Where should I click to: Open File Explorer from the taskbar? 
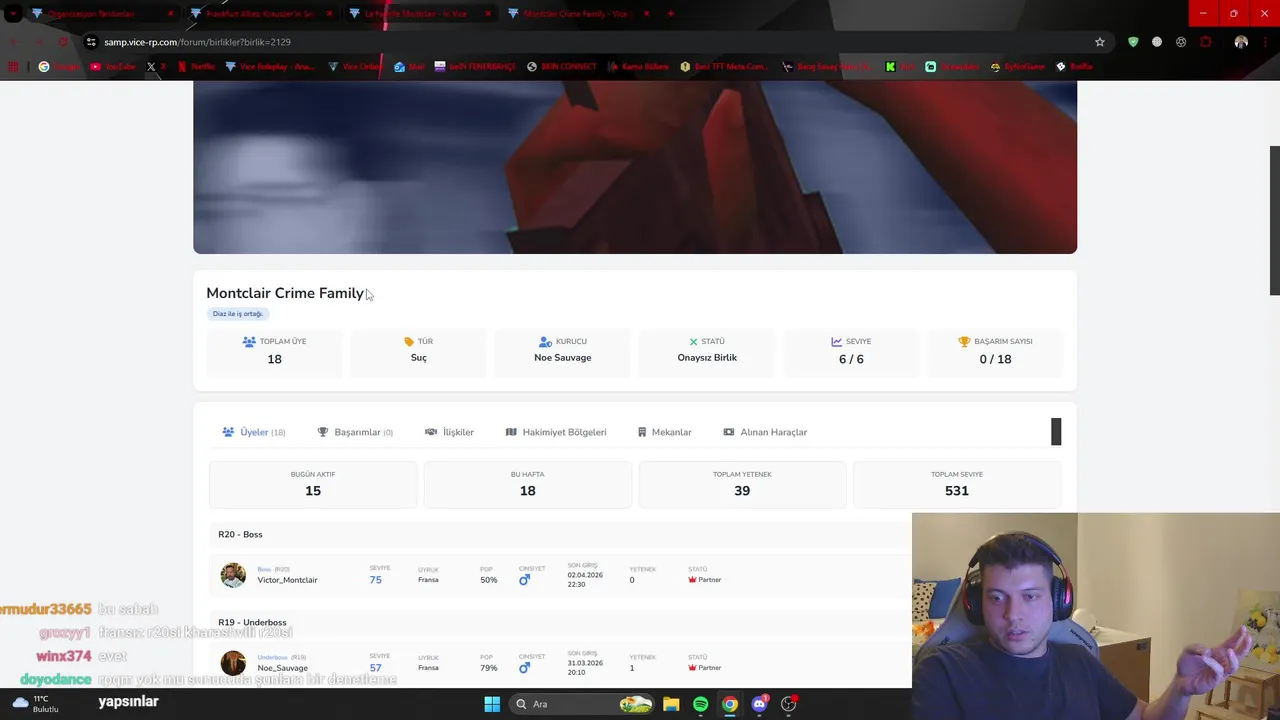671,704
